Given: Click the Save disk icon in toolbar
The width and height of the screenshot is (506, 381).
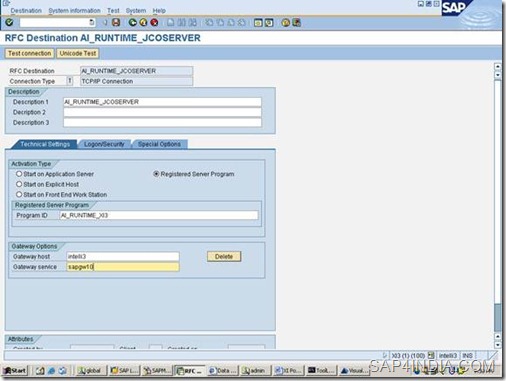Looking at the screenshot, I should tap(116, 22).
